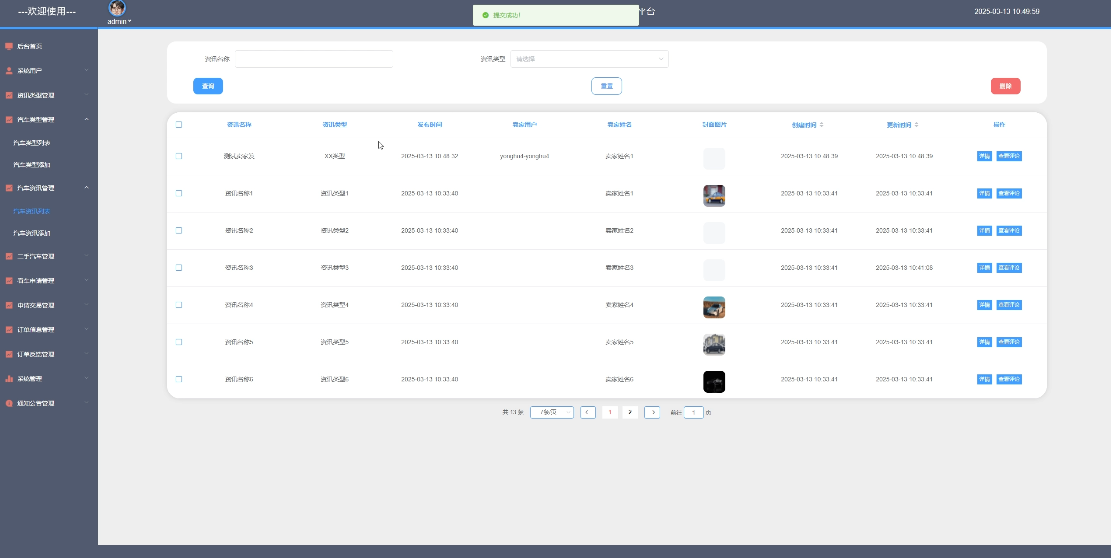Click 查看评论 for 资讯名称6 row
Viewport: 1111px width, 558px height.
(1009, 379)
